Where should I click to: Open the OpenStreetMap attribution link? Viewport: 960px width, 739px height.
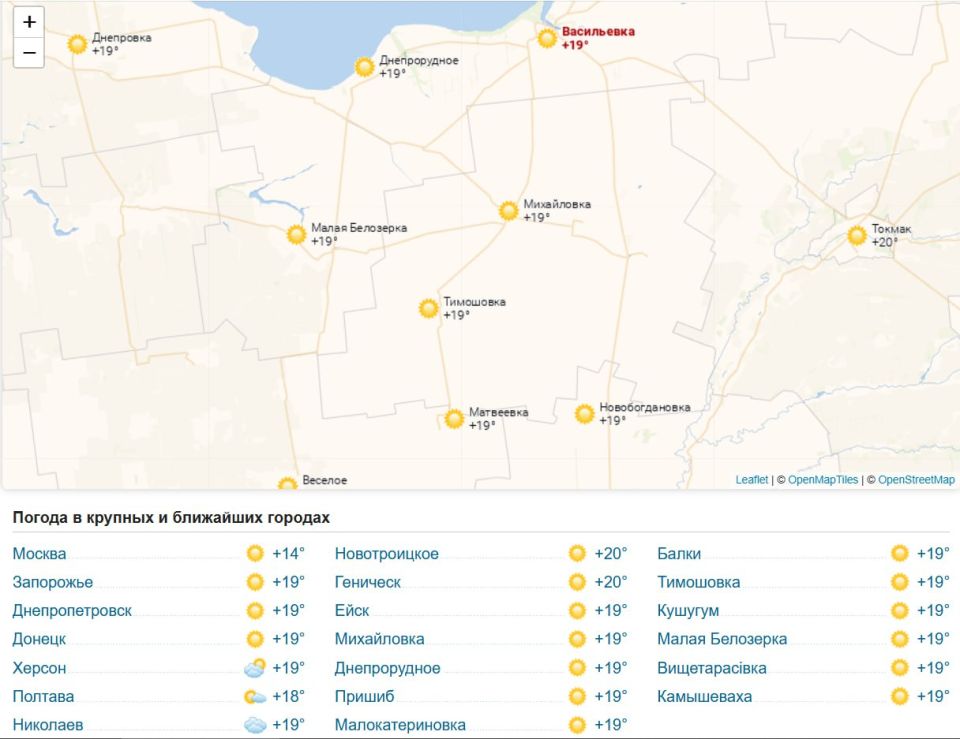(x=915, y=480)
